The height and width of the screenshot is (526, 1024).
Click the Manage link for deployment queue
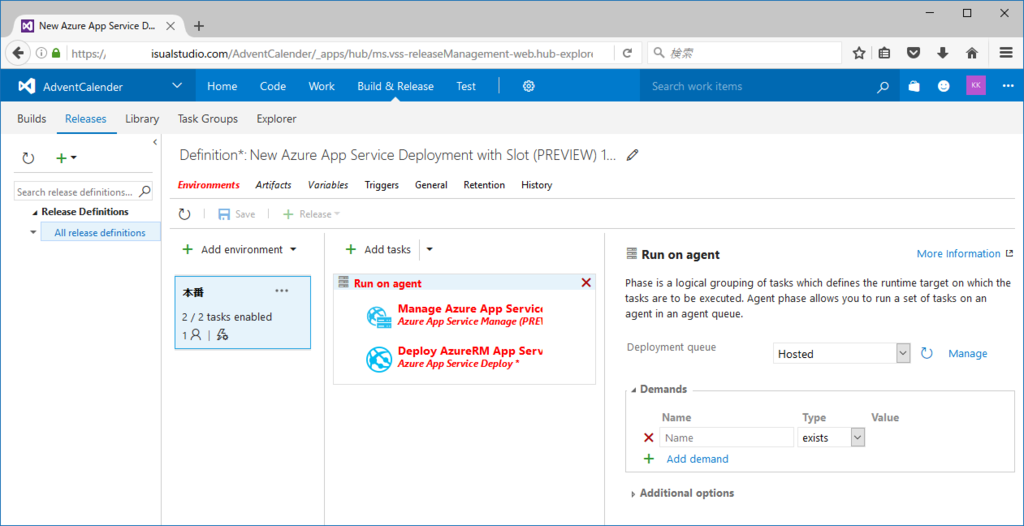pos(967,353)
